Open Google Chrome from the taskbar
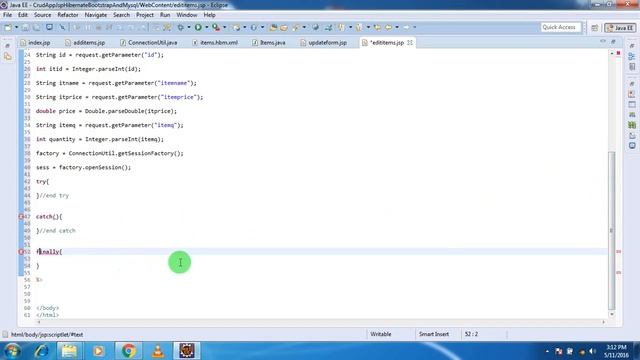This screenshot has width=640, height=360. (x=129, y=351)
